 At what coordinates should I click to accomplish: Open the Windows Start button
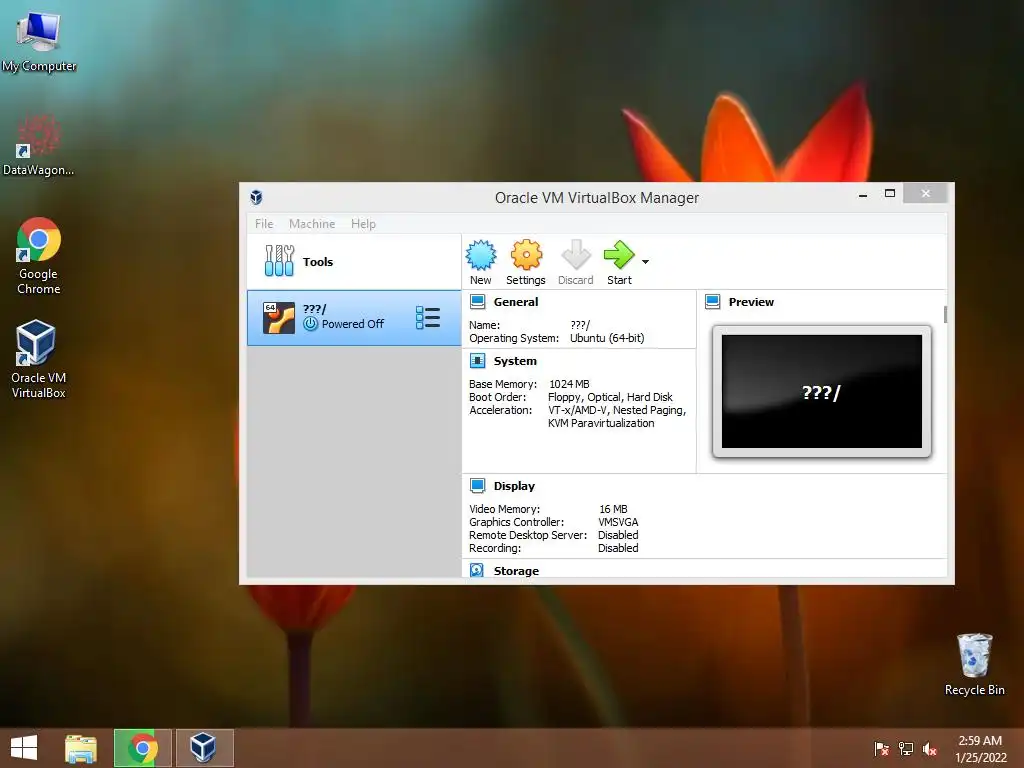24,748
